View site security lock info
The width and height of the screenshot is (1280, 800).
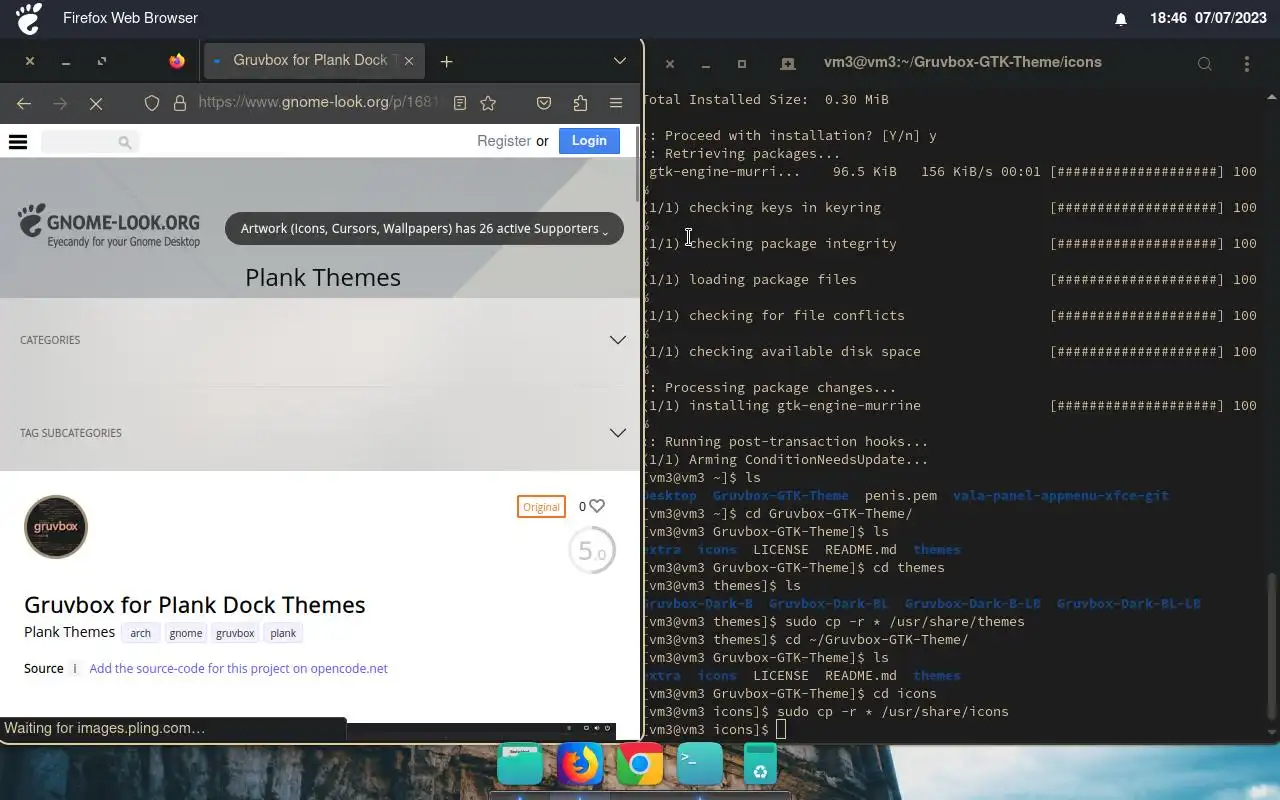pos(180,103)
